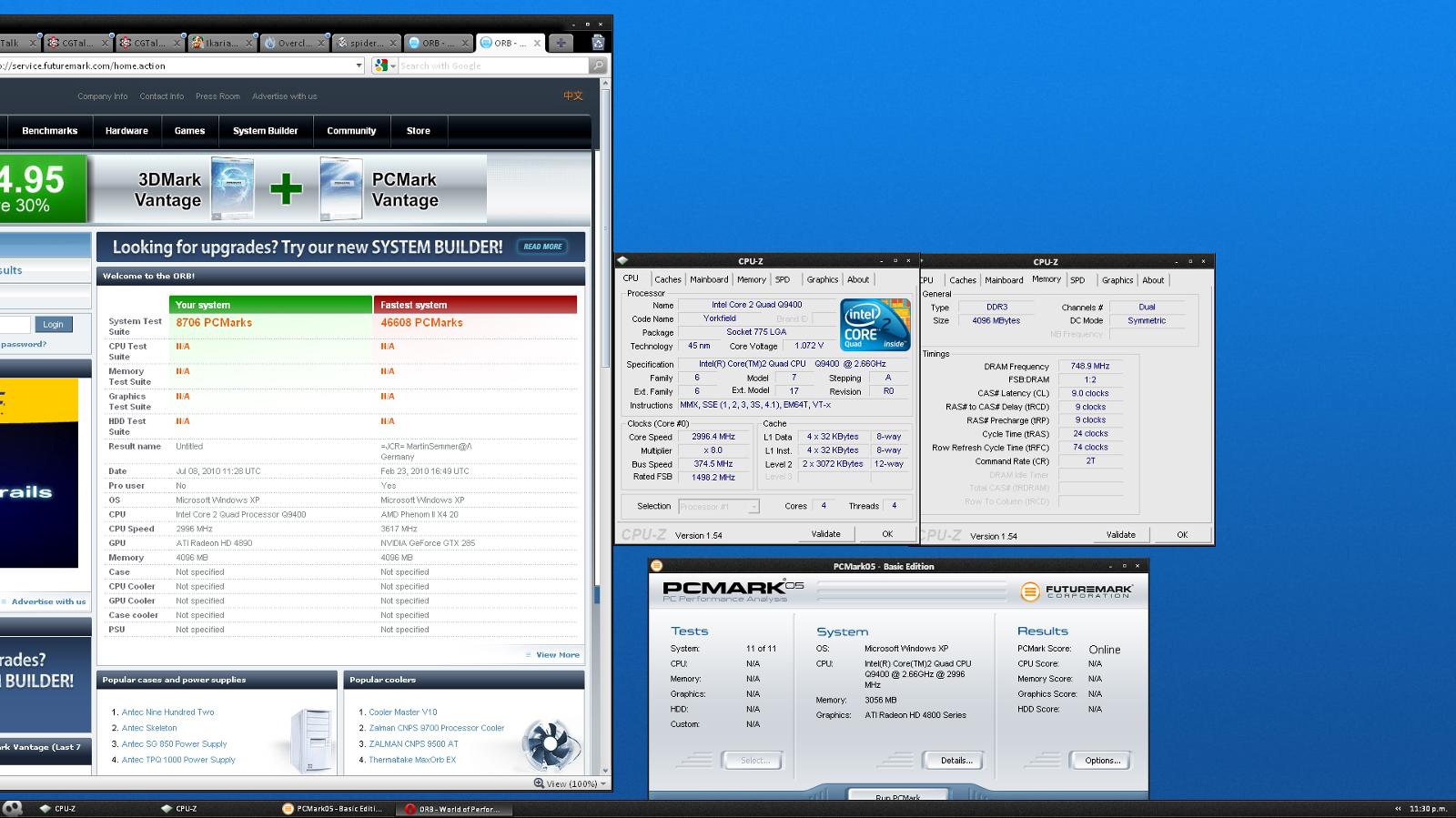Open Processor #1 selection dropdown in CPU-Z
The width and height of the screenshot is (1456, 818).
[718, 507]
